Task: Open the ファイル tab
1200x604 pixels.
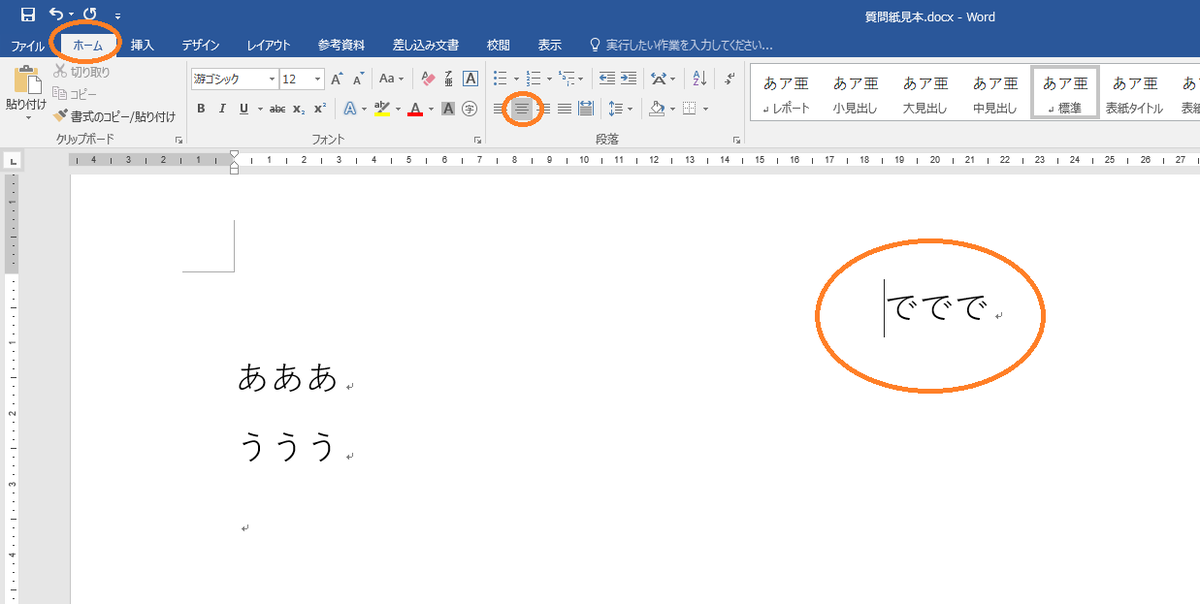Action: click(27, 45)
